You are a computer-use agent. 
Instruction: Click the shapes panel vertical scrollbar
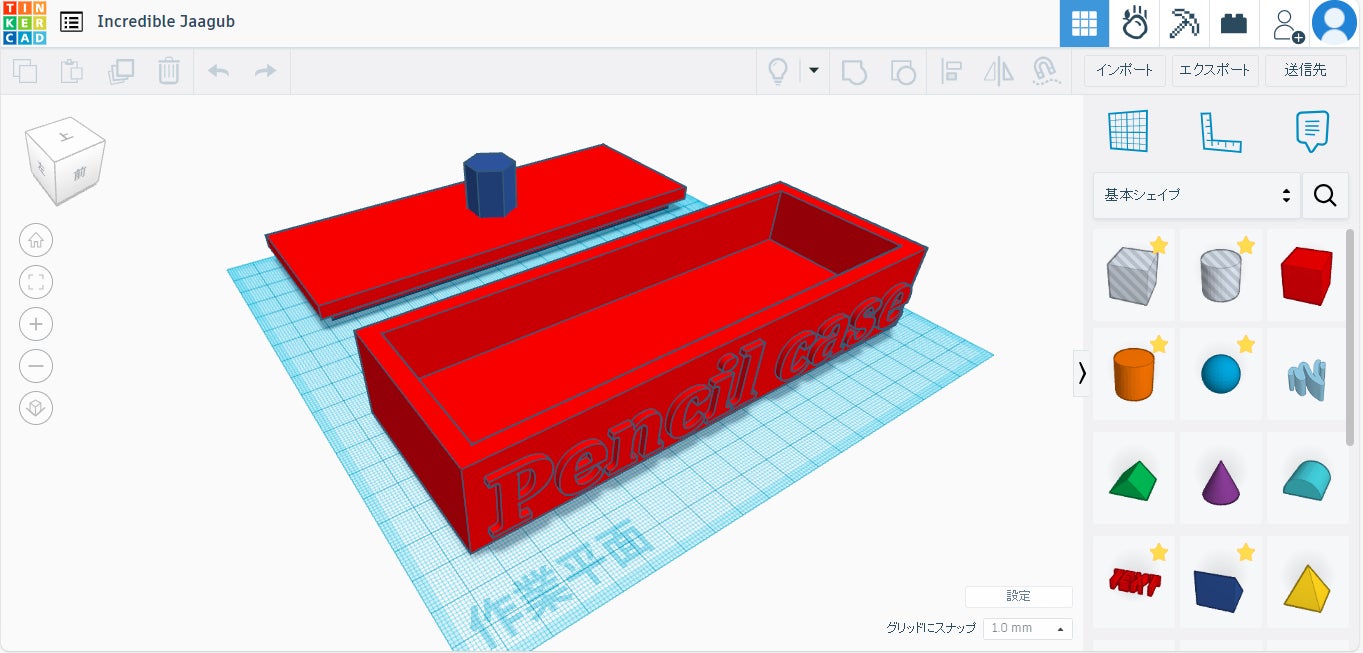tap(1350, 336)
